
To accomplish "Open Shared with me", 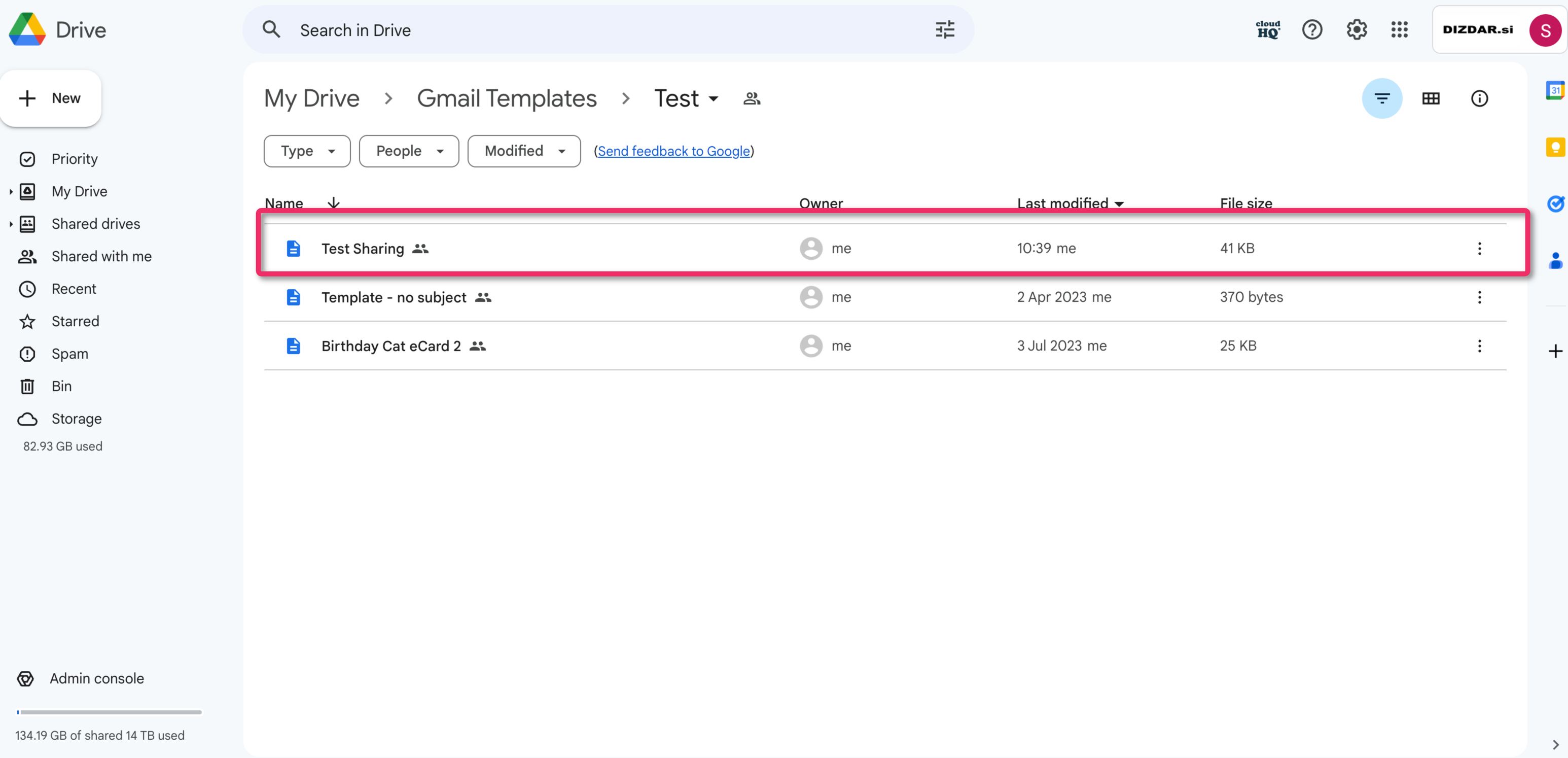I will 101,256.
